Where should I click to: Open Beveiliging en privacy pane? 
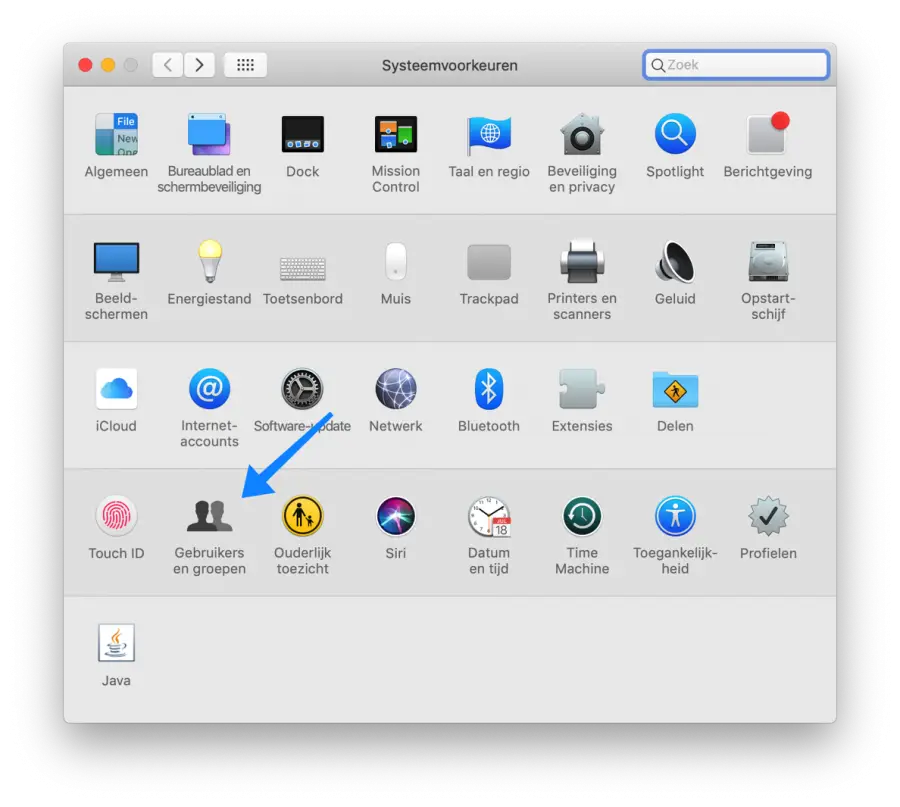click(x=582, y=134)
